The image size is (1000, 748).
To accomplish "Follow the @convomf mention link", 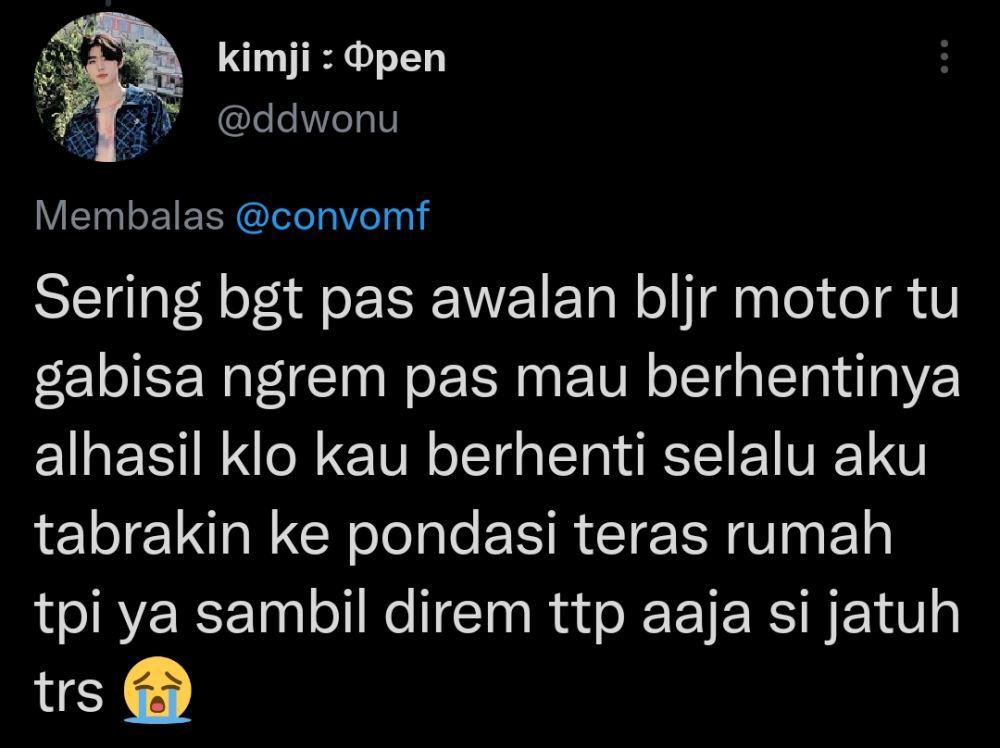I will 333,216.
